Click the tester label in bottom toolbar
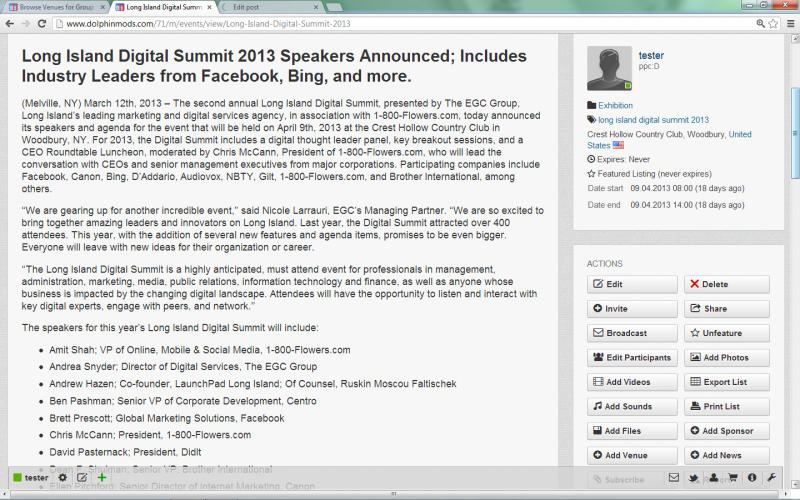800x500 pixels. click(36, 478)
